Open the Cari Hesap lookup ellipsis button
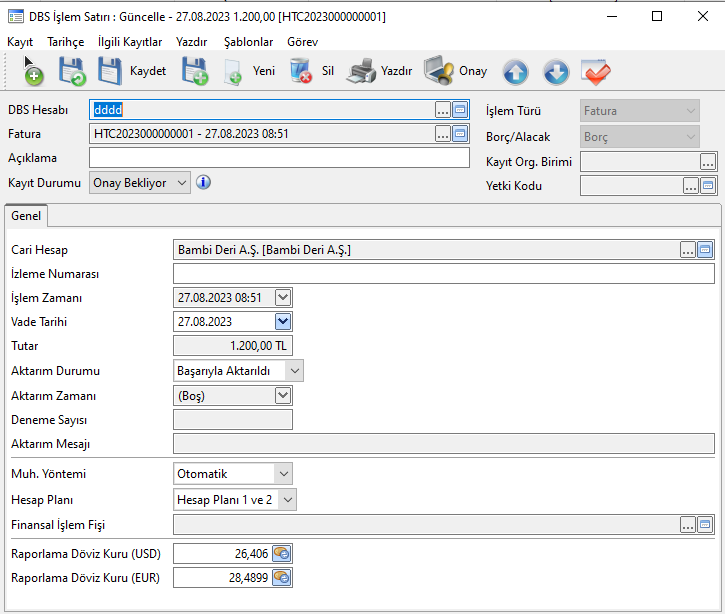725x614 pixels. pos(688,250)
